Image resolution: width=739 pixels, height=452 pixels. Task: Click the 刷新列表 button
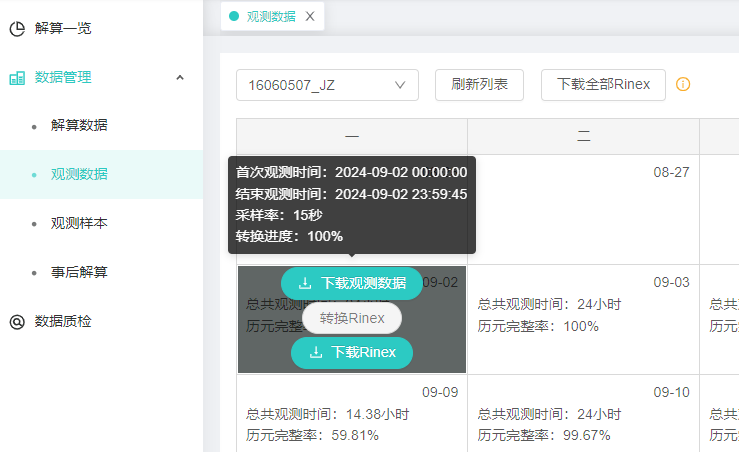[479, 85]
